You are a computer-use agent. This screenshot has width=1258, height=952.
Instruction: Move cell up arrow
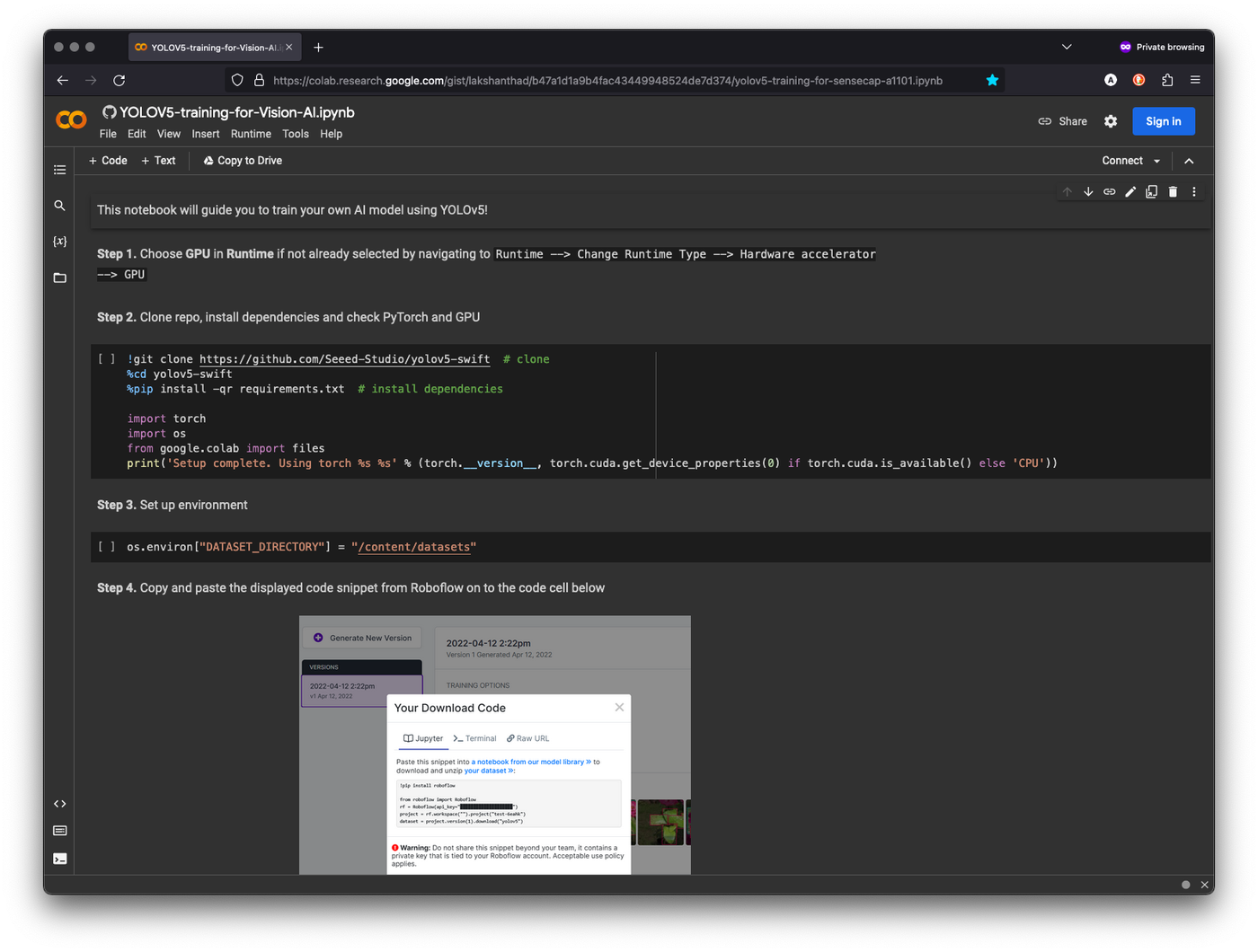click(1068, 191)
